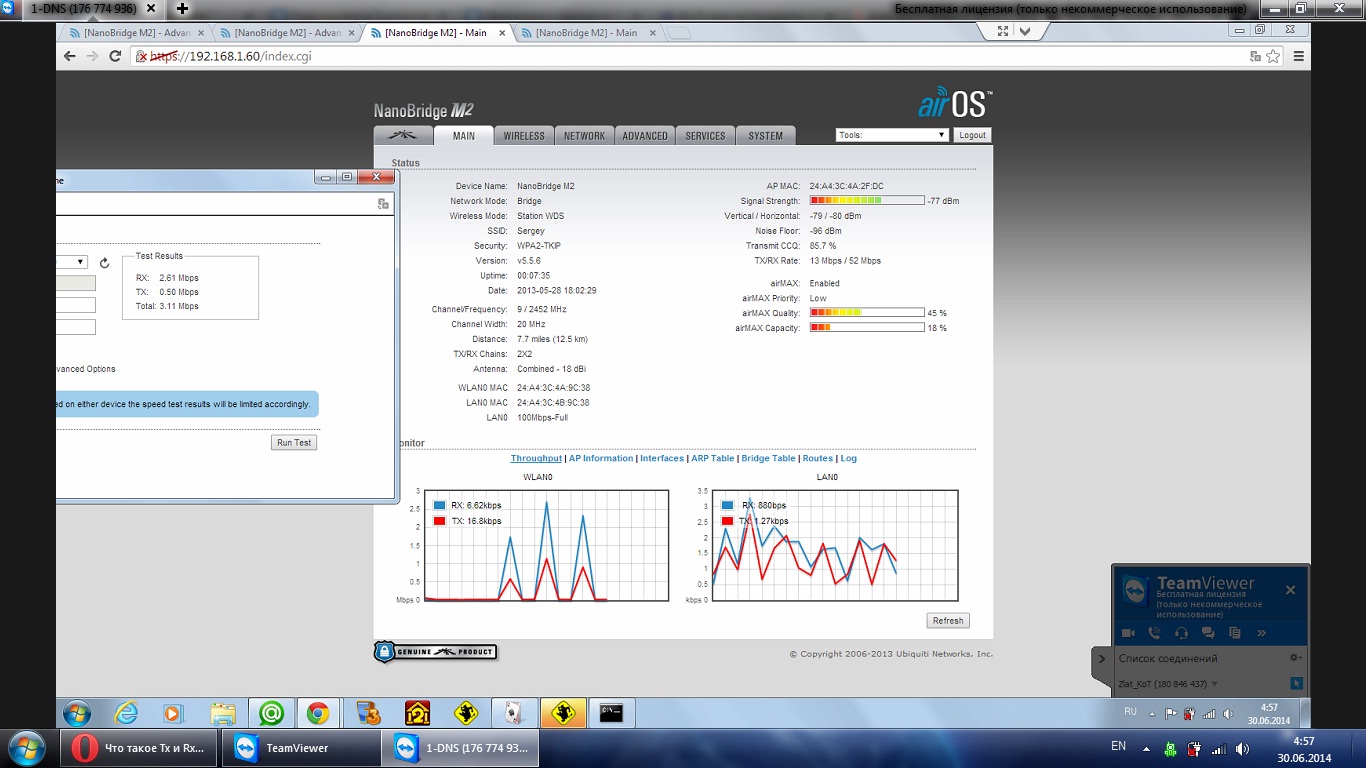Screen dimensions: 1366x768
Task: Reload the page in the browser
Action: tap(116, 56)
